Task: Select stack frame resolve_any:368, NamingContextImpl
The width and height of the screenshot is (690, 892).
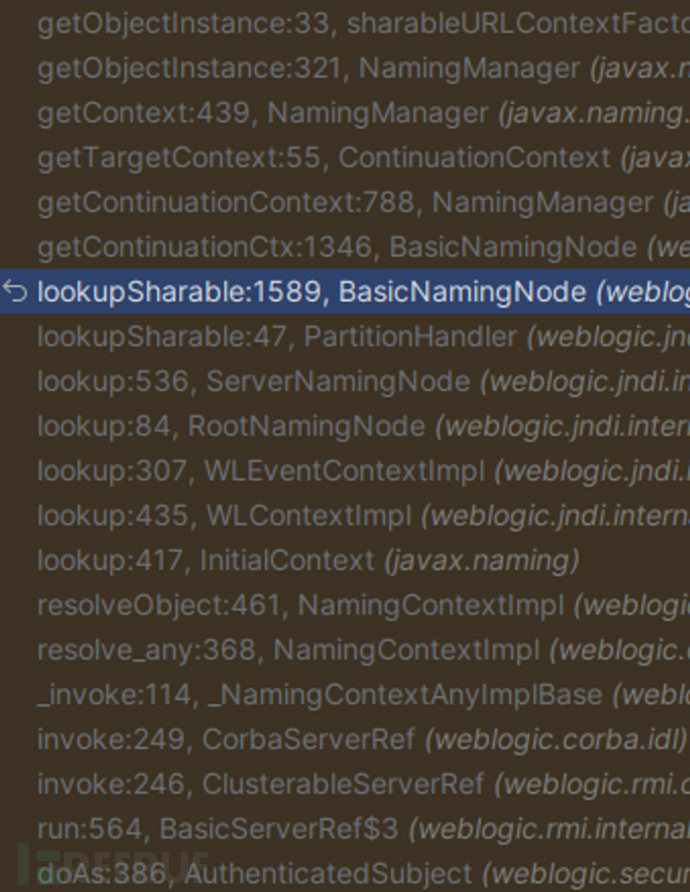Action: click(x=345, y=650)
